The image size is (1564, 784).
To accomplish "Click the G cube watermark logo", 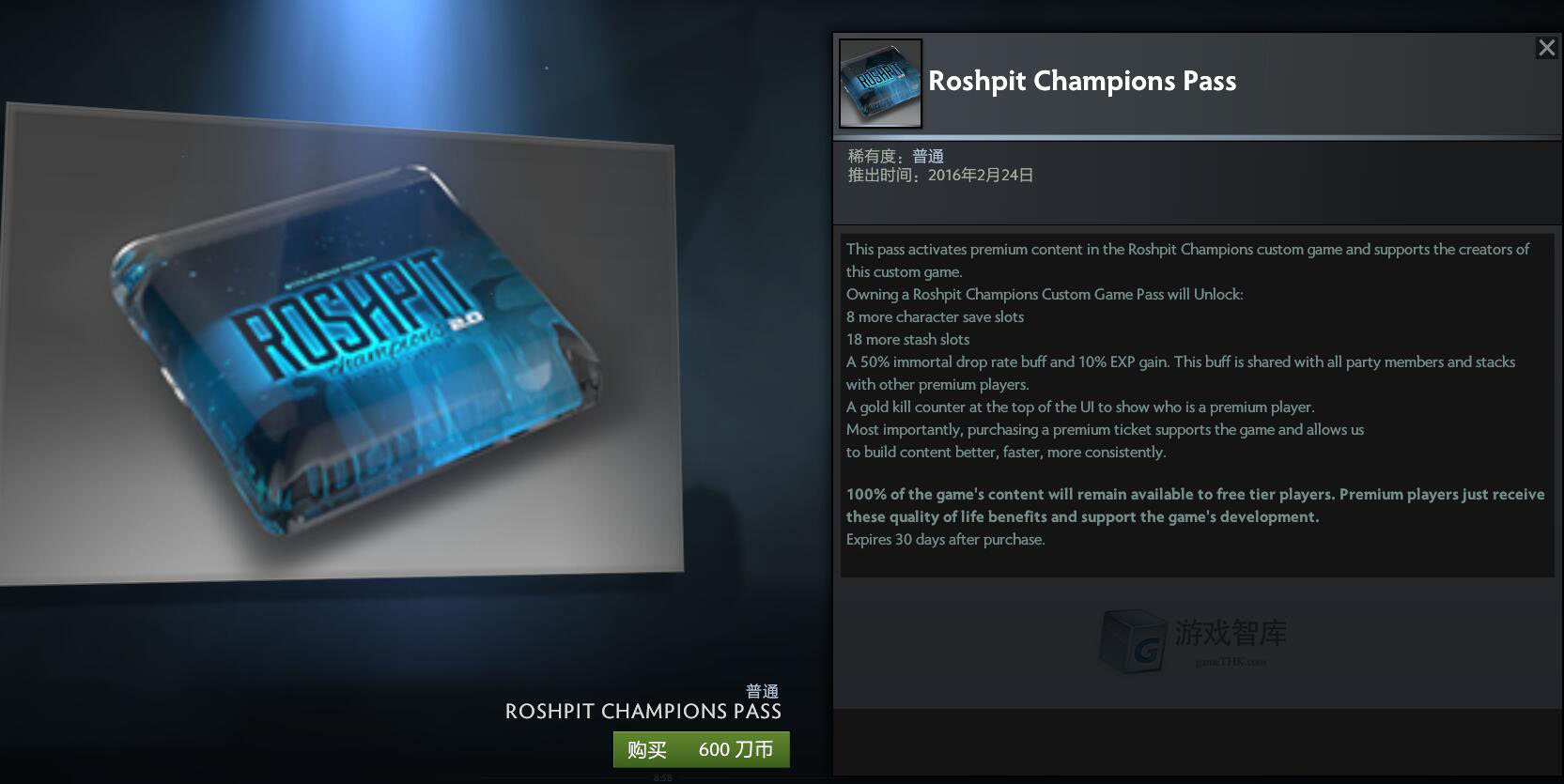I will click(x=1134, y=642).
